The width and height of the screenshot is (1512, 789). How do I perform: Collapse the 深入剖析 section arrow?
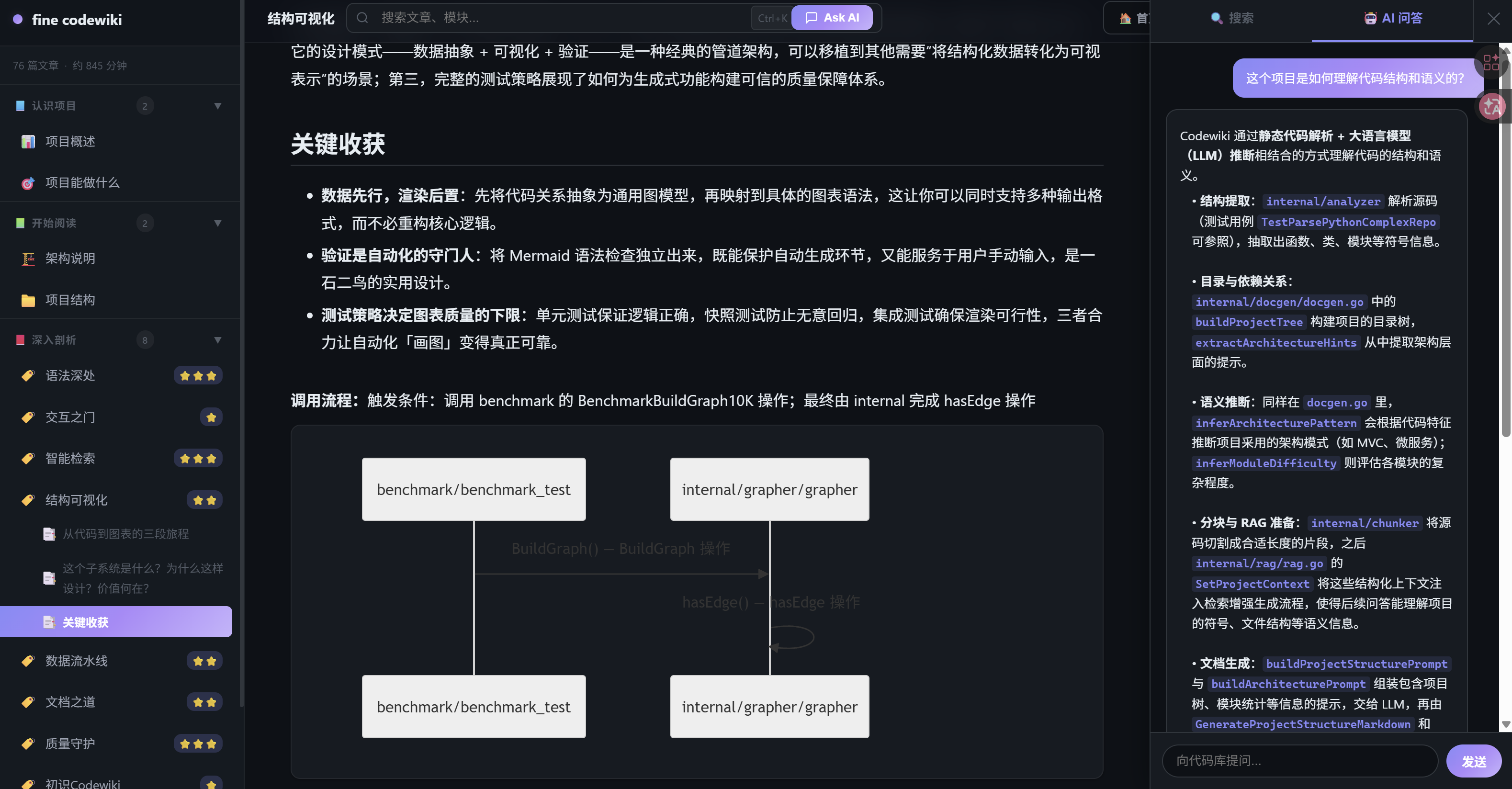218,340
